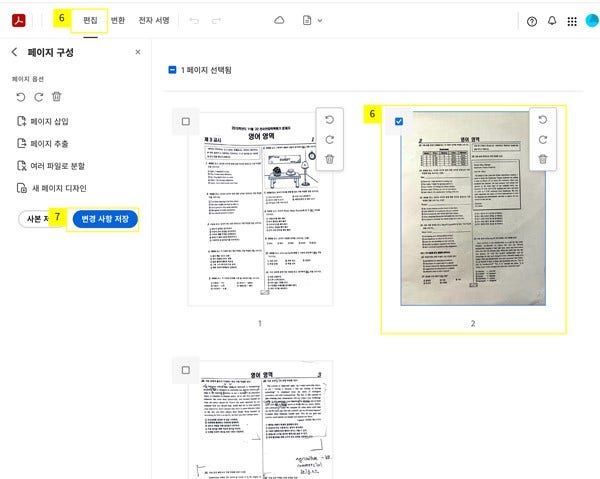This screenshot has height=479, width=600.
Task: Select the page 3 thumbnail
Action: 260,420
